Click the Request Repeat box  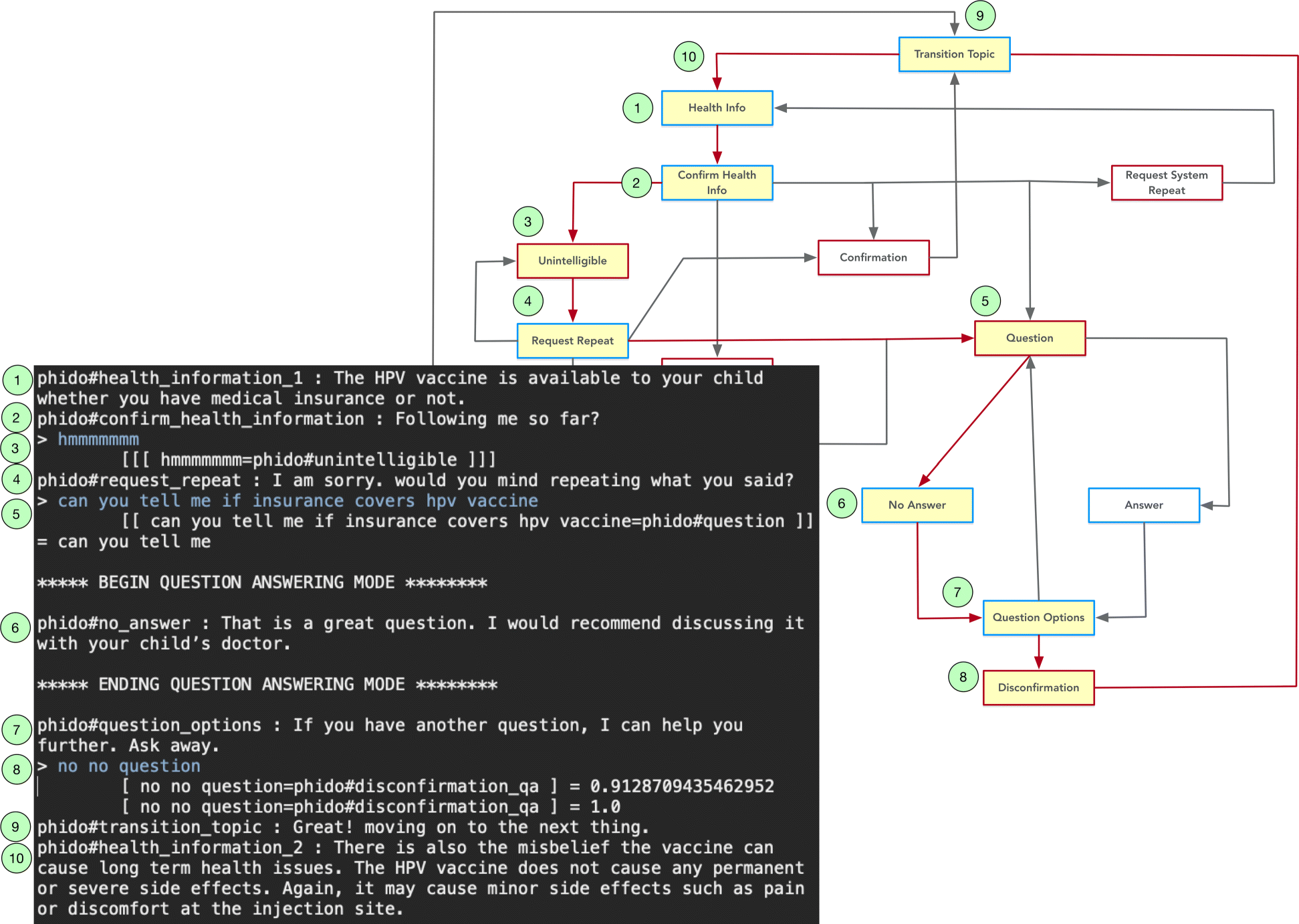pyautogui.click(x=572, y=340)
